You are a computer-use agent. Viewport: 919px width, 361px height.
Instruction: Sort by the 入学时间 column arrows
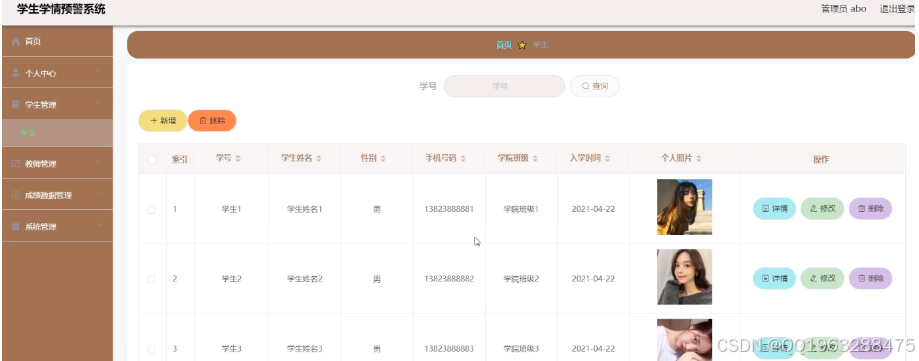607,159
